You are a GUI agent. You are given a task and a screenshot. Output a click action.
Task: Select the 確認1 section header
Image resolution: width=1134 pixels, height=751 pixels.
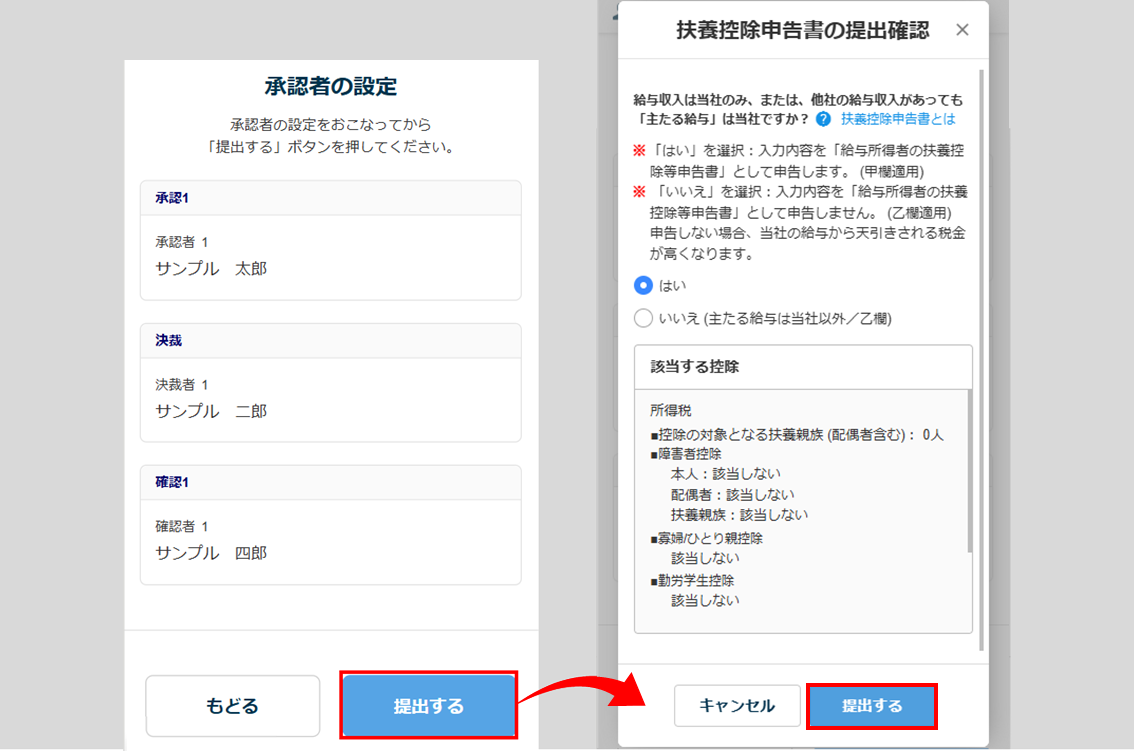coord(330,482)
